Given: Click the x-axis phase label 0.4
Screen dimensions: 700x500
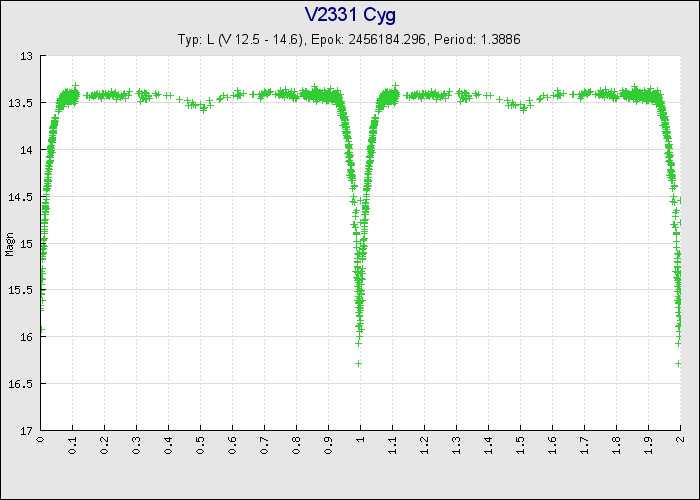Looking at the screenshot, I should click(x=169, y=445).
